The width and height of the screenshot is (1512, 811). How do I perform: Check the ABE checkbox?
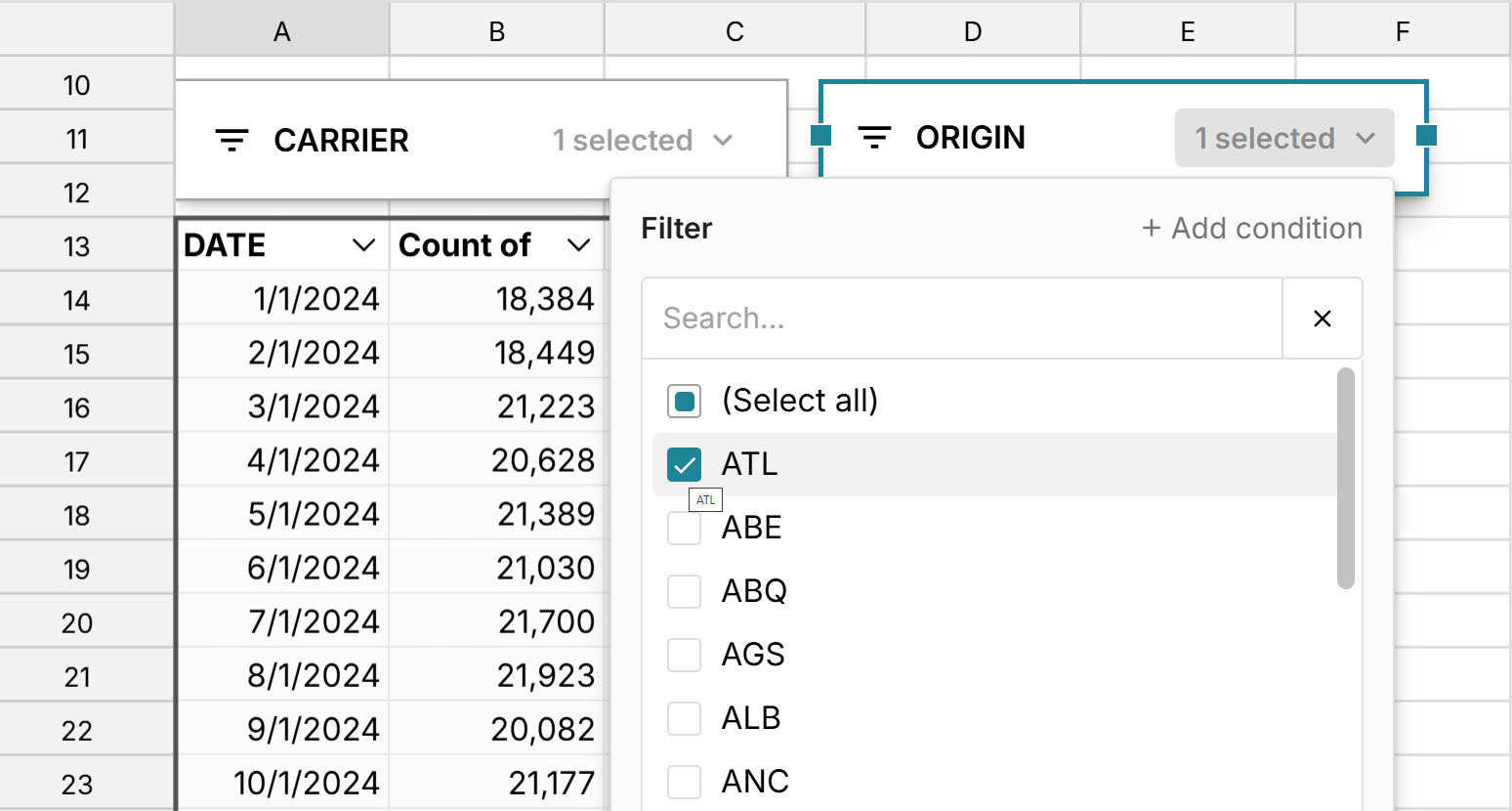pyautogui.click(x=684, y=529)
